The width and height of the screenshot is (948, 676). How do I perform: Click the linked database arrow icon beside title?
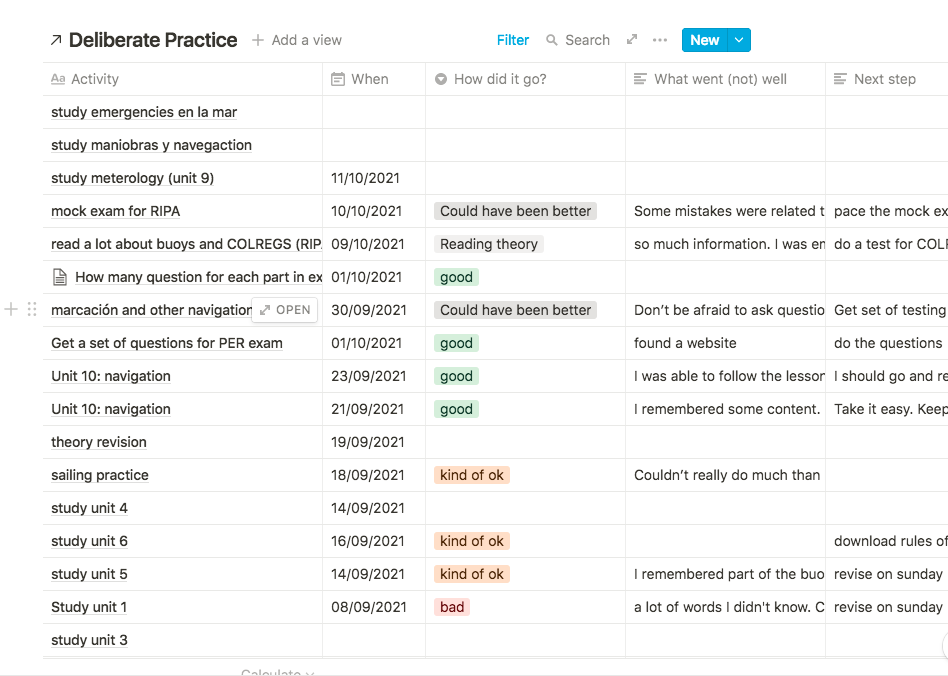(56, 40)
